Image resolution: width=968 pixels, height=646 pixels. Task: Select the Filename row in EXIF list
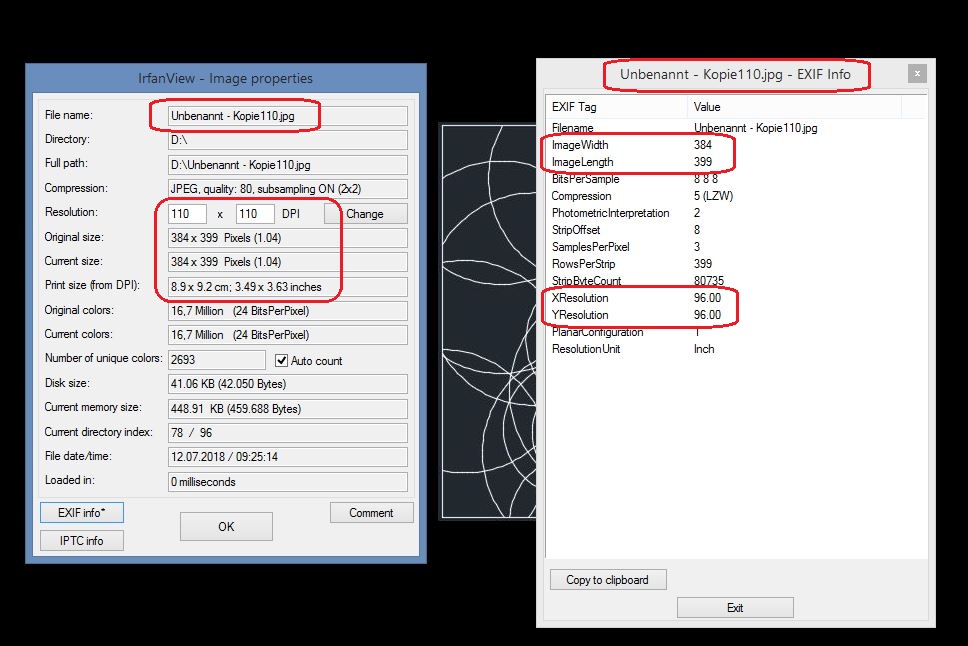click(x=736, y=128)
